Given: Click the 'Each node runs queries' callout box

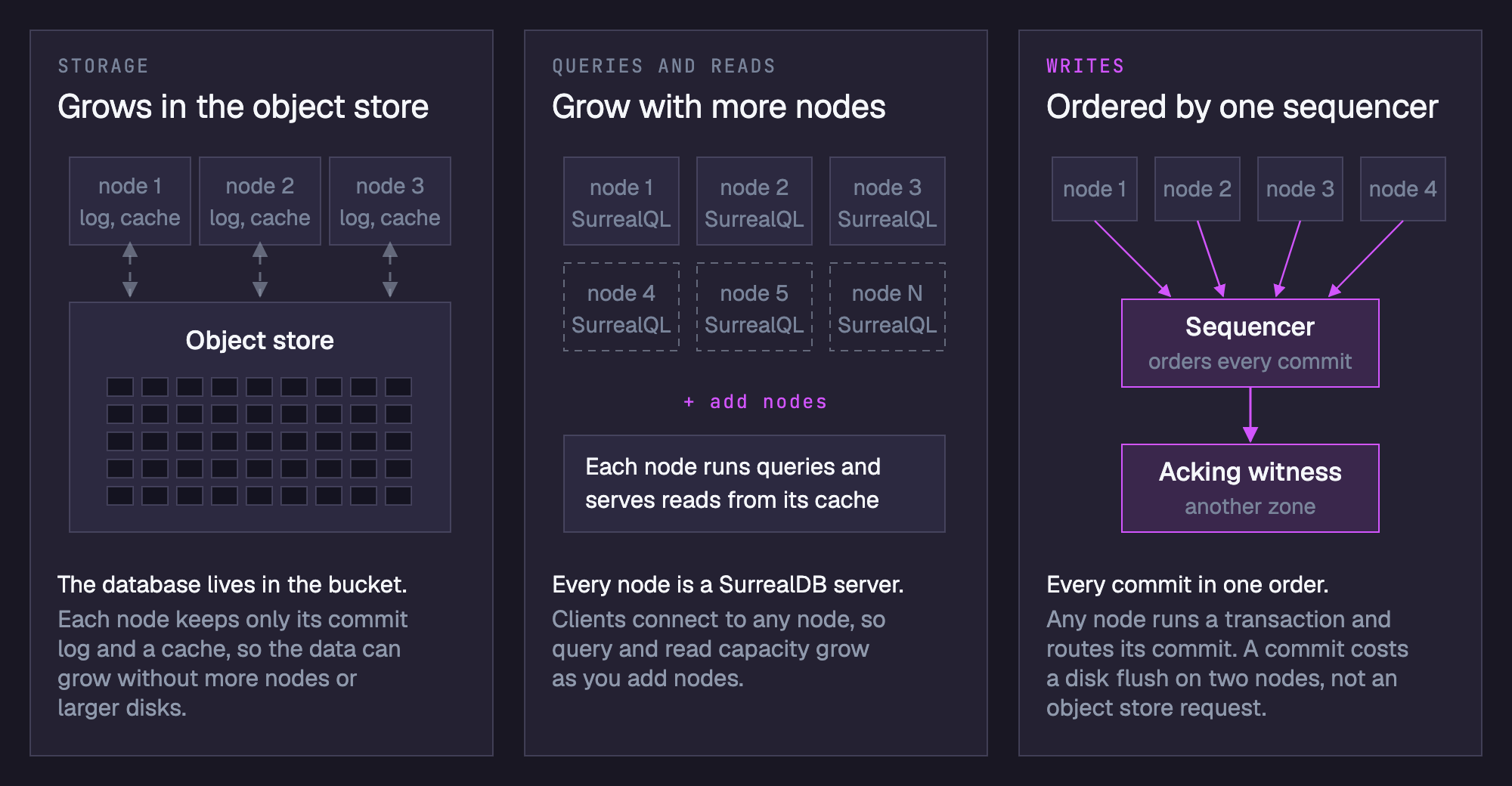Looking at the screenshot, I should 754,484.
